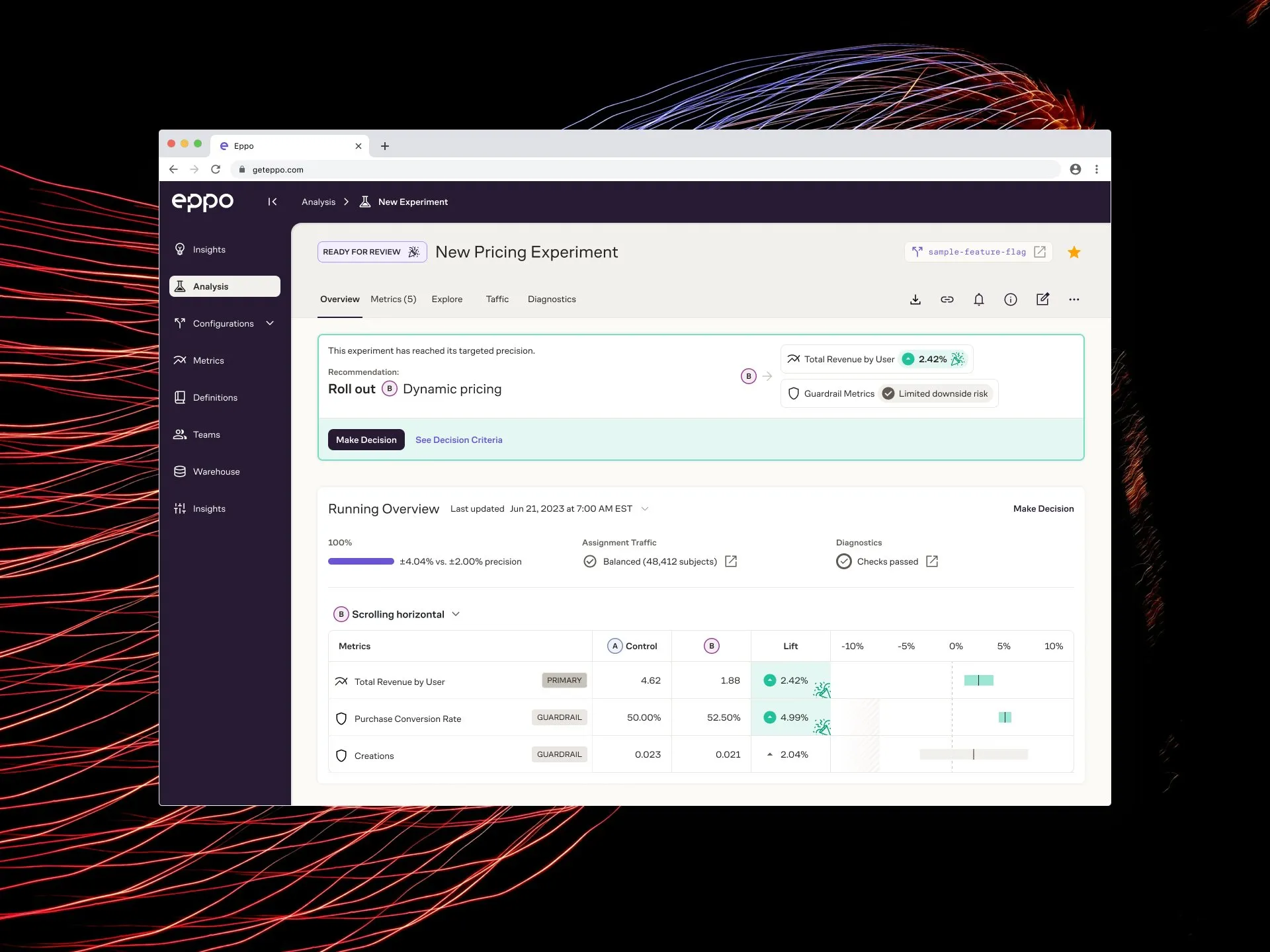
Task: Click the Ready for Review status badge
Action: point(372,252)
